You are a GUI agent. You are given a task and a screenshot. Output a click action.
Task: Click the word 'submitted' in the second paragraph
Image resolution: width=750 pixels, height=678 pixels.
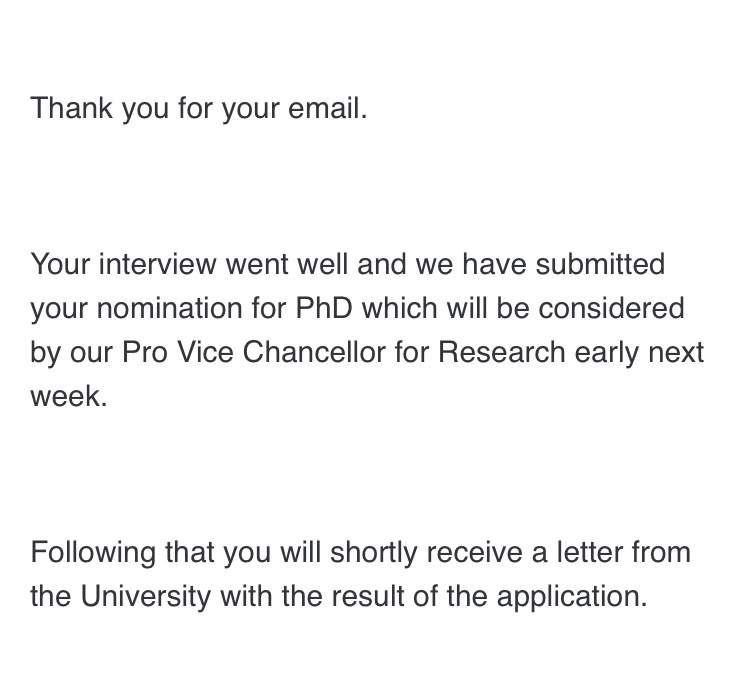(600, 265)
